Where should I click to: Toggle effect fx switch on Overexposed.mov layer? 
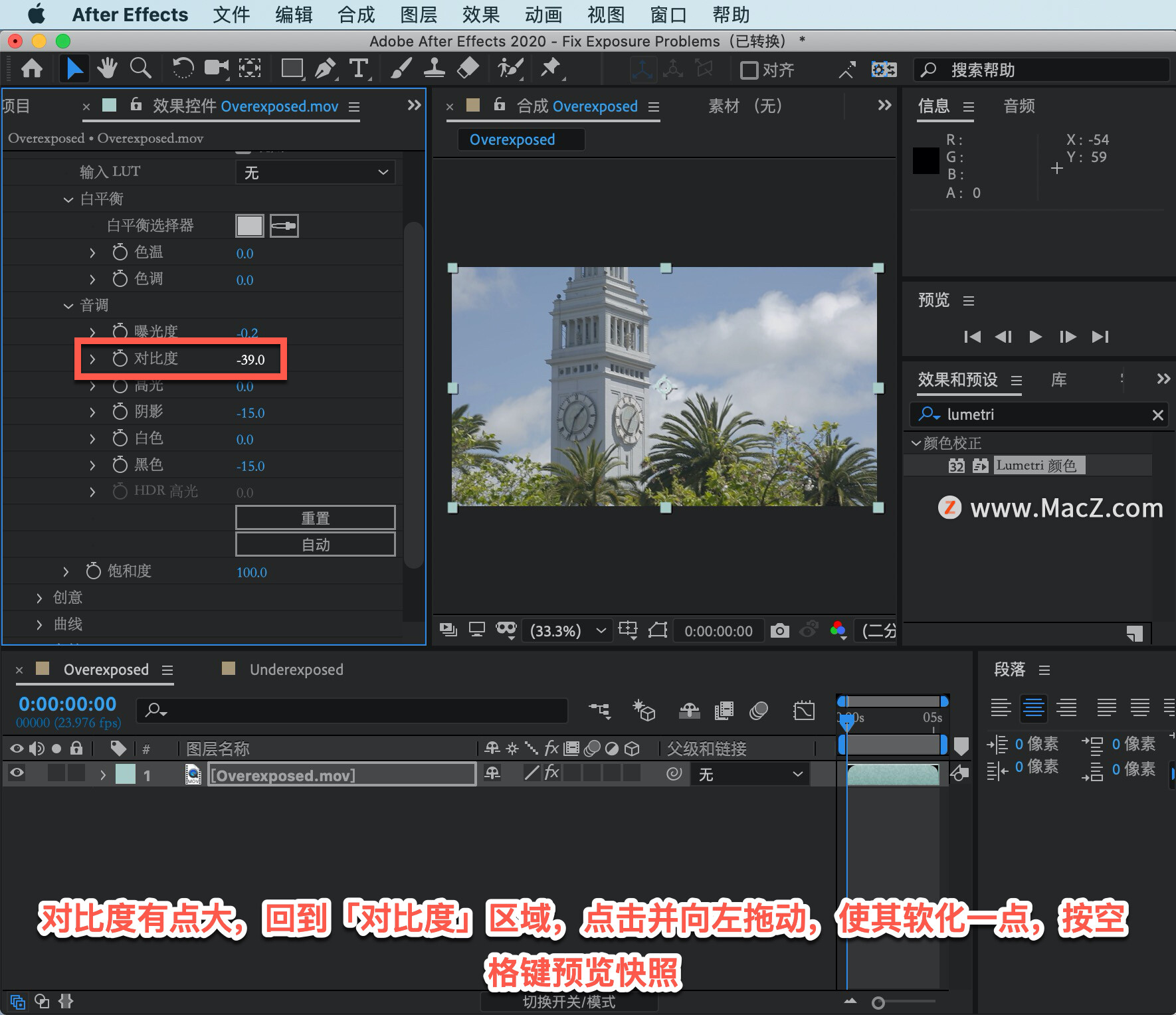(x=551, y=773)
